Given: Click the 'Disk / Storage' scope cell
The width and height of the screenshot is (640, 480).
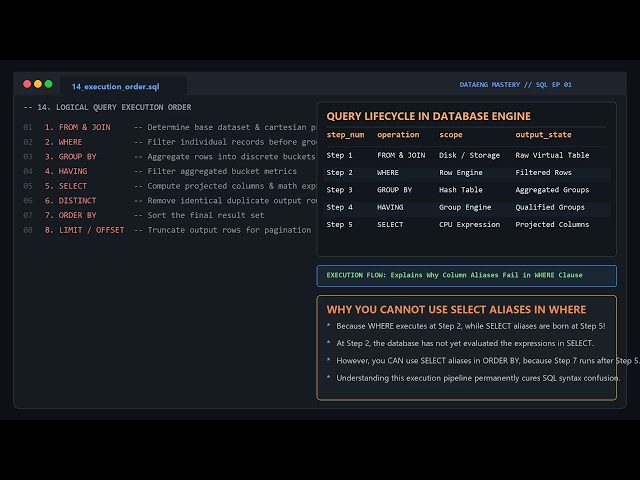Looking at the screenshot, I should (469, 155).
